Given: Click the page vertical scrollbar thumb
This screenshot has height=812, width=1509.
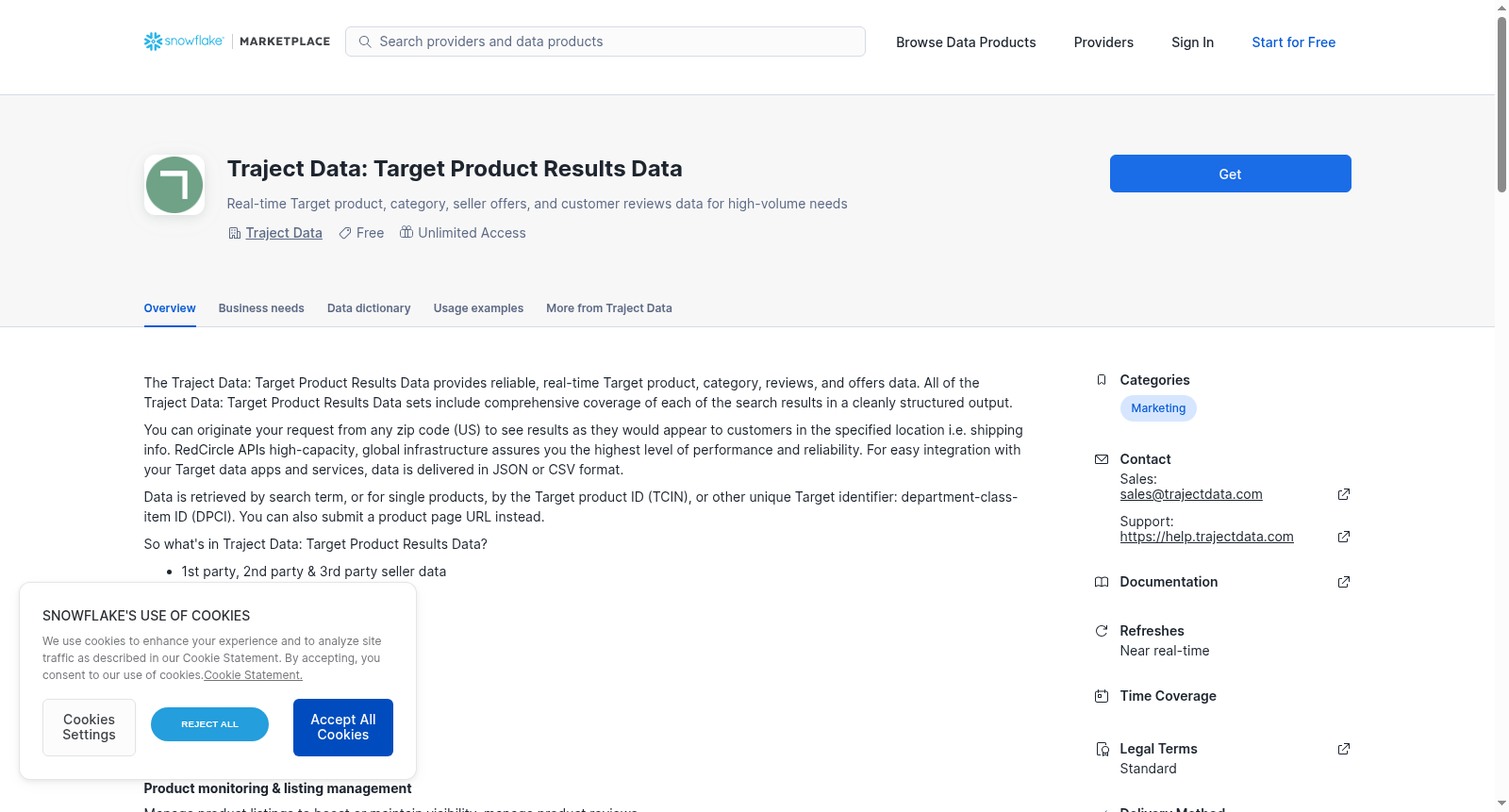Looking at the screenshot, I should pyautogui.click(x=1501, y=104).
